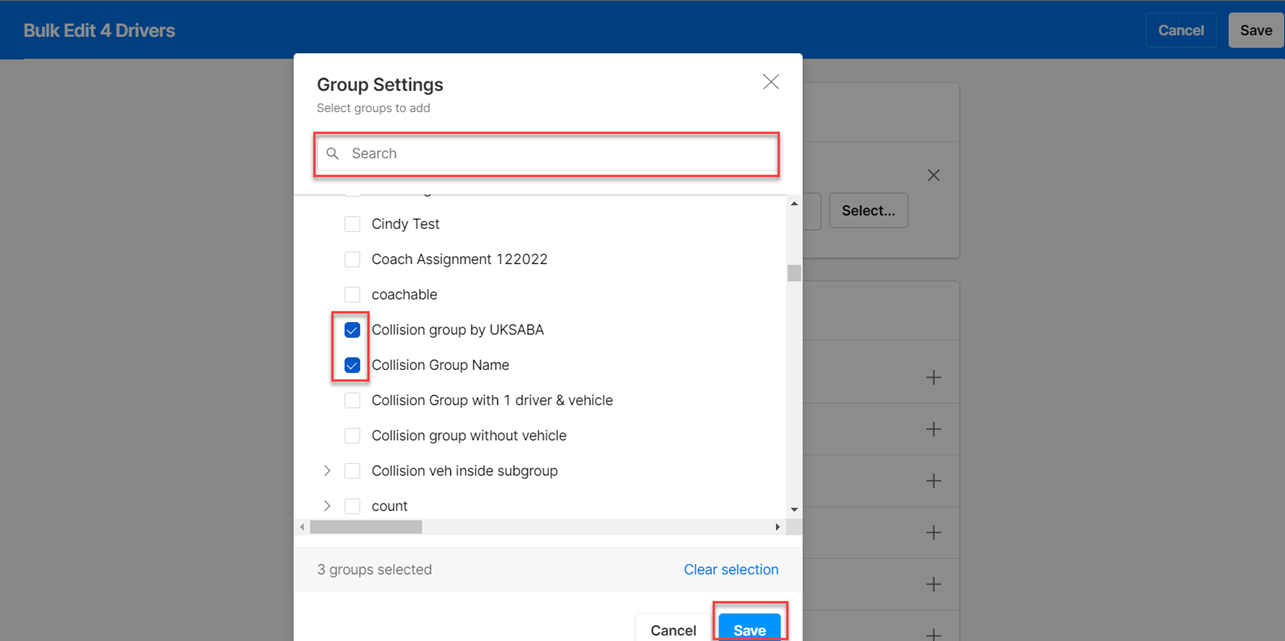The width and height of the screenshot is (1285, 641).
Task: Click Save in the Bulk Edit header
Action: pyautogui.click(x=1256, y=30)
